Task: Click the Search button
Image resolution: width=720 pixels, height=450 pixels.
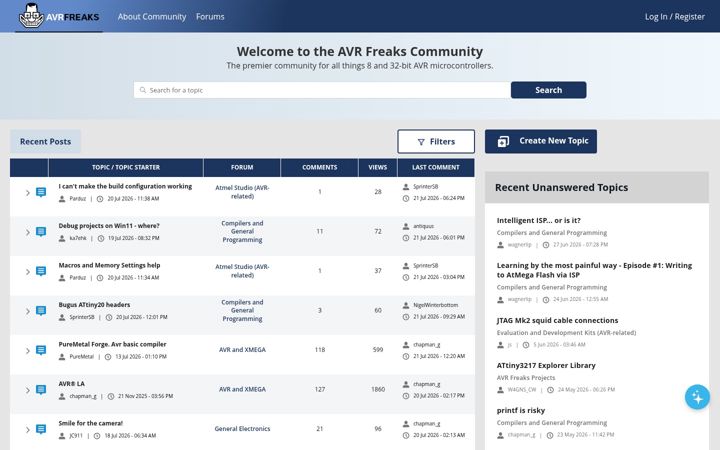Action: (x=548, y=90)
